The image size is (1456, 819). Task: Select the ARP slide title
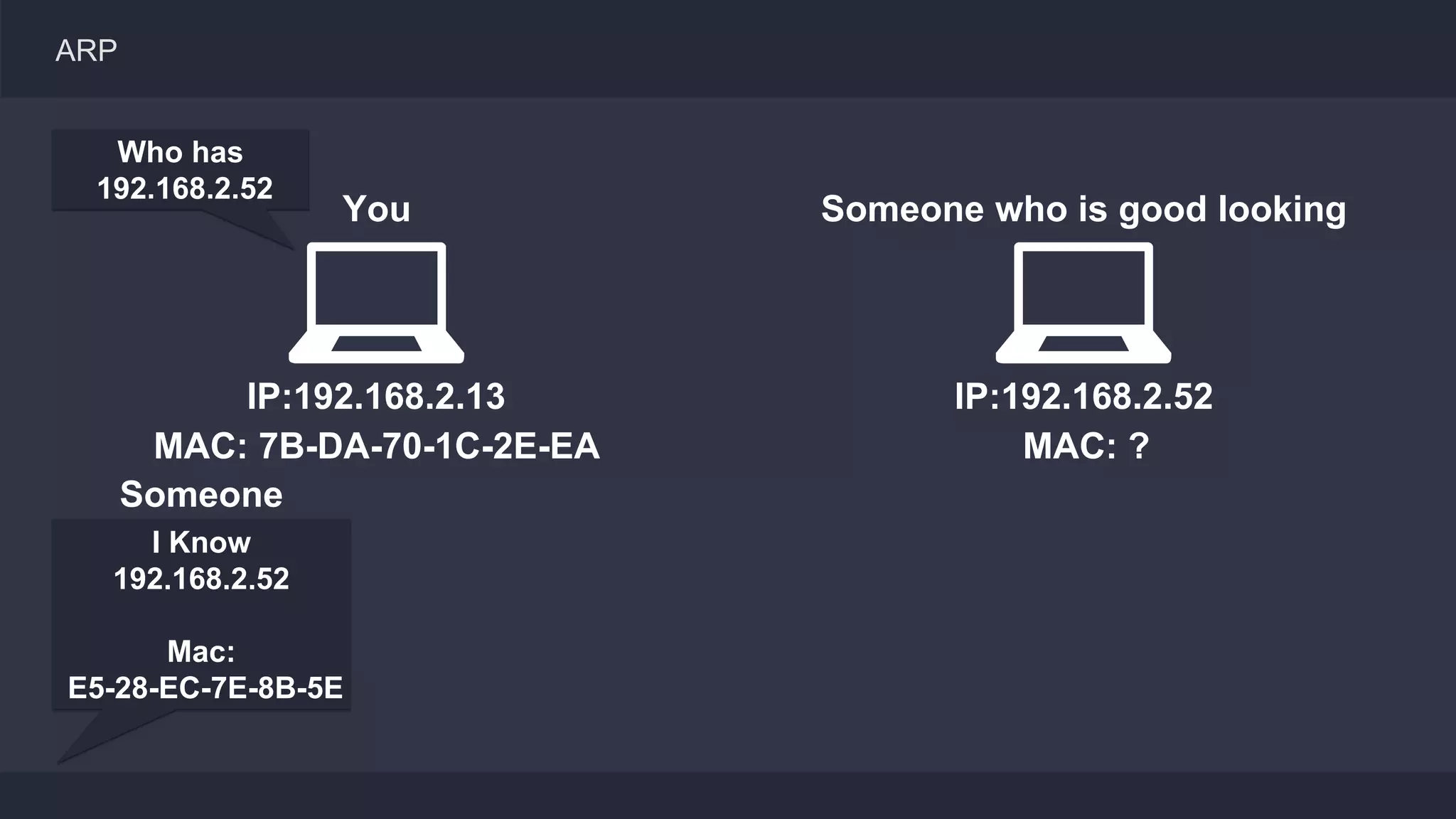point(86,50)
